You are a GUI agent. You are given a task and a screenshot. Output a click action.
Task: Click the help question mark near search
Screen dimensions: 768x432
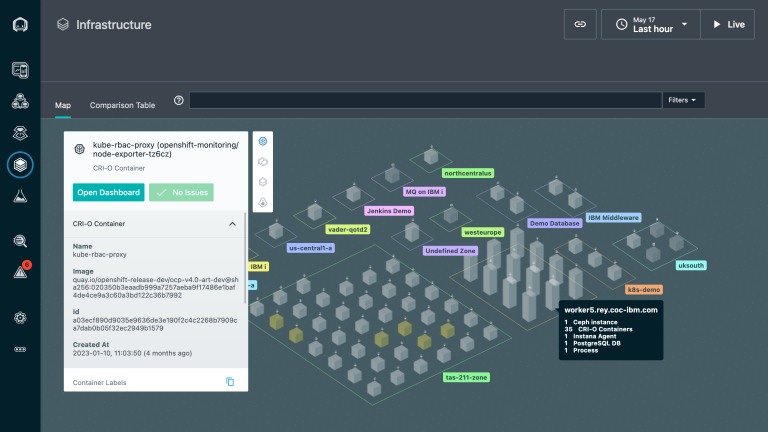178,100
